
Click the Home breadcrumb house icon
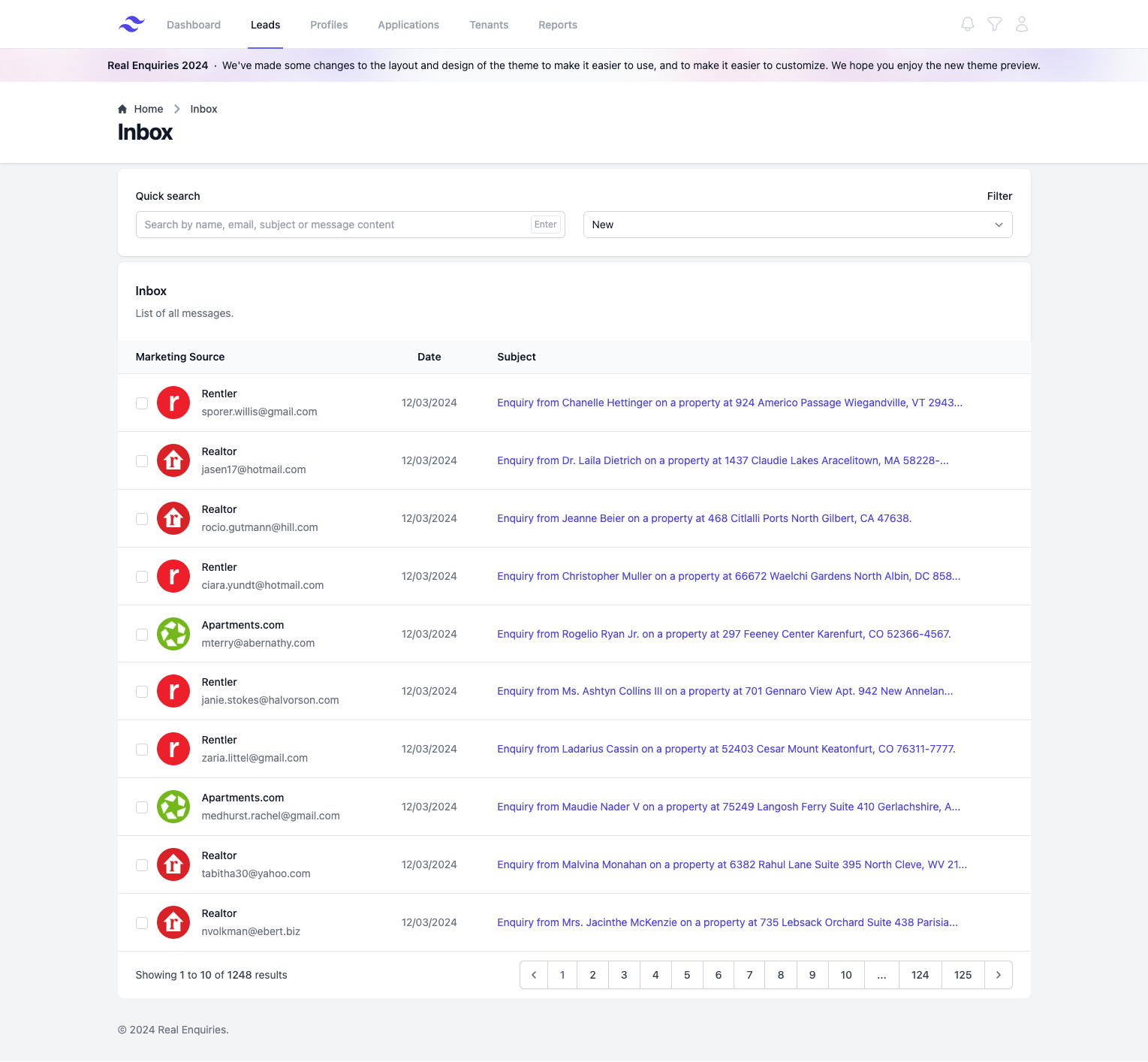(122, 109)
